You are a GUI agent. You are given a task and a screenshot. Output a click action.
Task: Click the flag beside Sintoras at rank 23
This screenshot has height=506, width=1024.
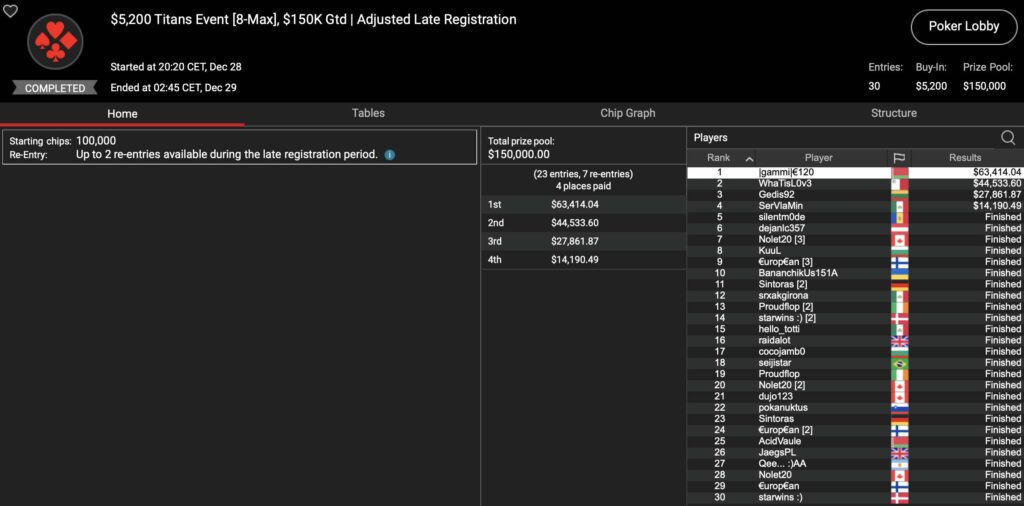pyautogui.click(x=898, y=419)
